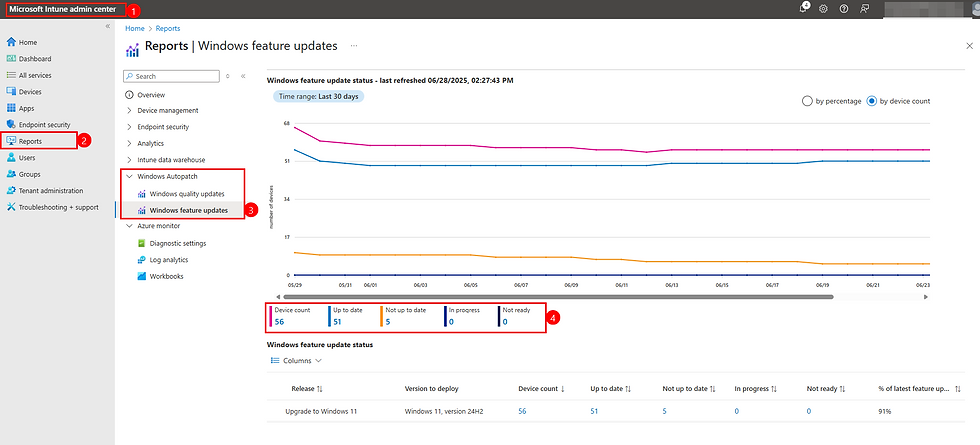980x445 pixels.
Task: Click 91% cell in table
Action: (884, 411)
